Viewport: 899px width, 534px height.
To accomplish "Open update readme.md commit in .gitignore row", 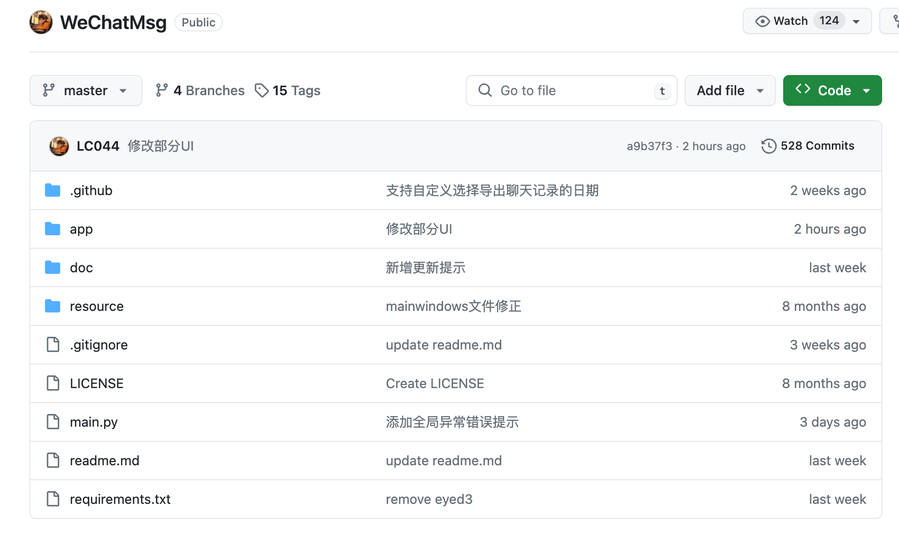I will 444,345.
